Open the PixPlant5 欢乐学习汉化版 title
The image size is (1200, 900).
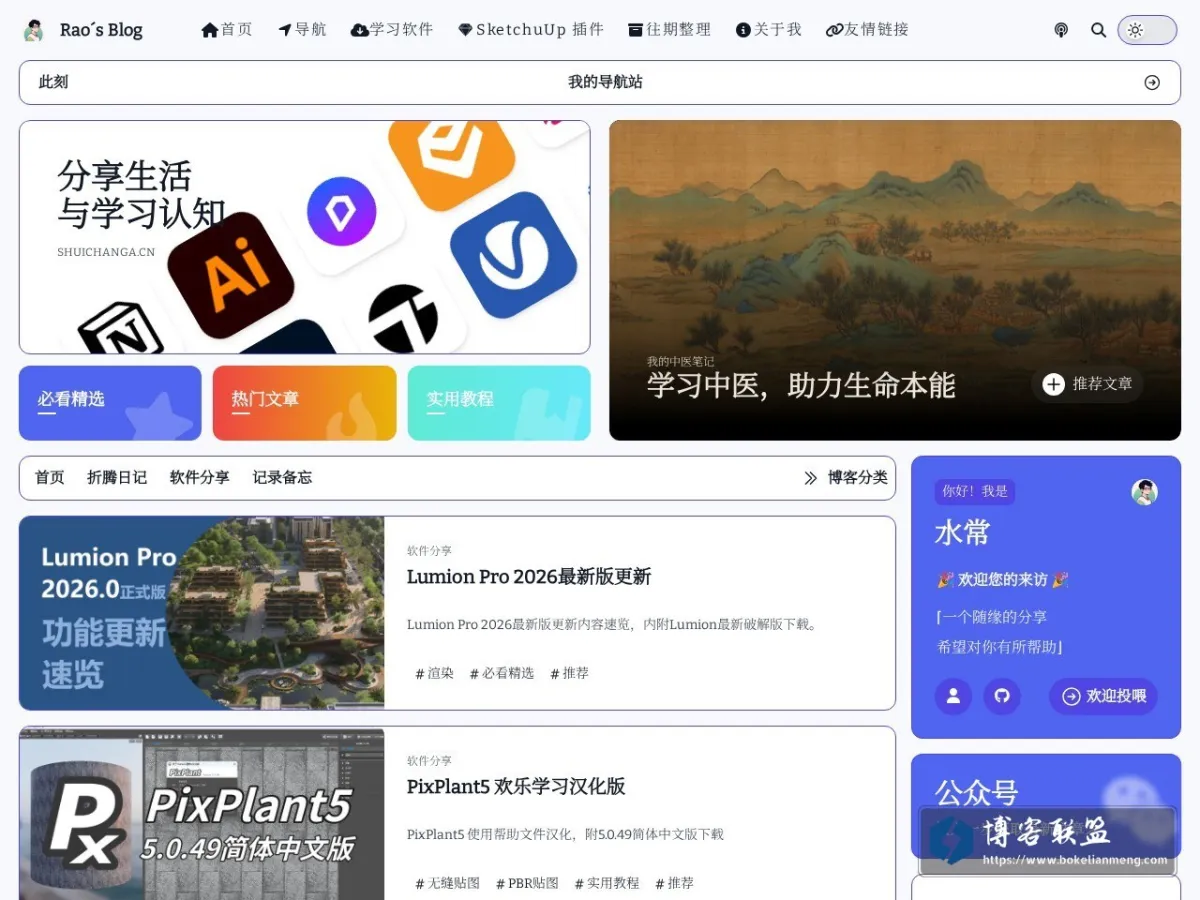point(516,787)
